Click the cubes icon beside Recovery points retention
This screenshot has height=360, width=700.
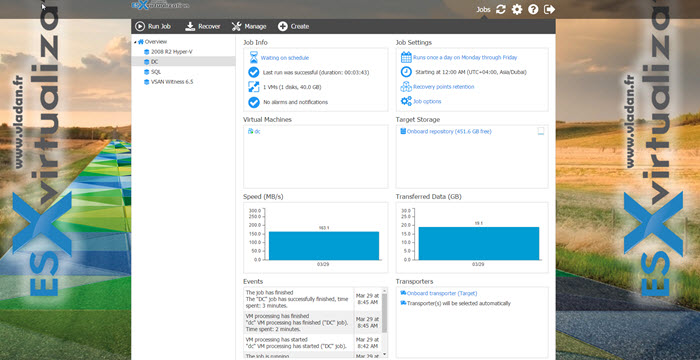[406, 87]
